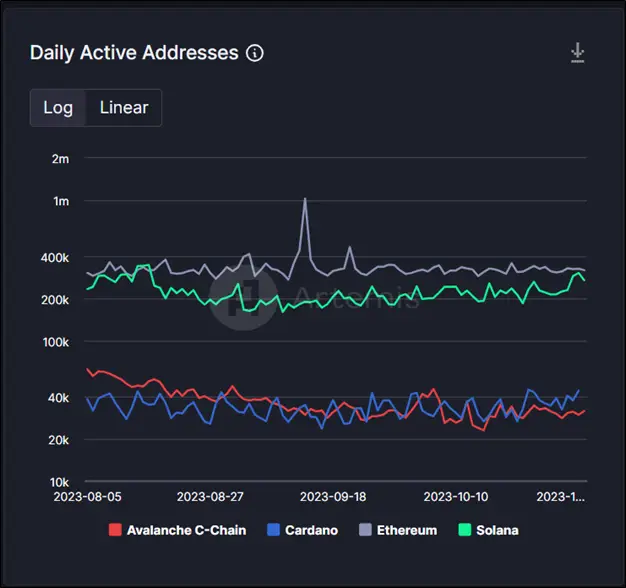Click the Ethereum spike peak near 1m
This screenshot has width=626, height=588.
305,199
